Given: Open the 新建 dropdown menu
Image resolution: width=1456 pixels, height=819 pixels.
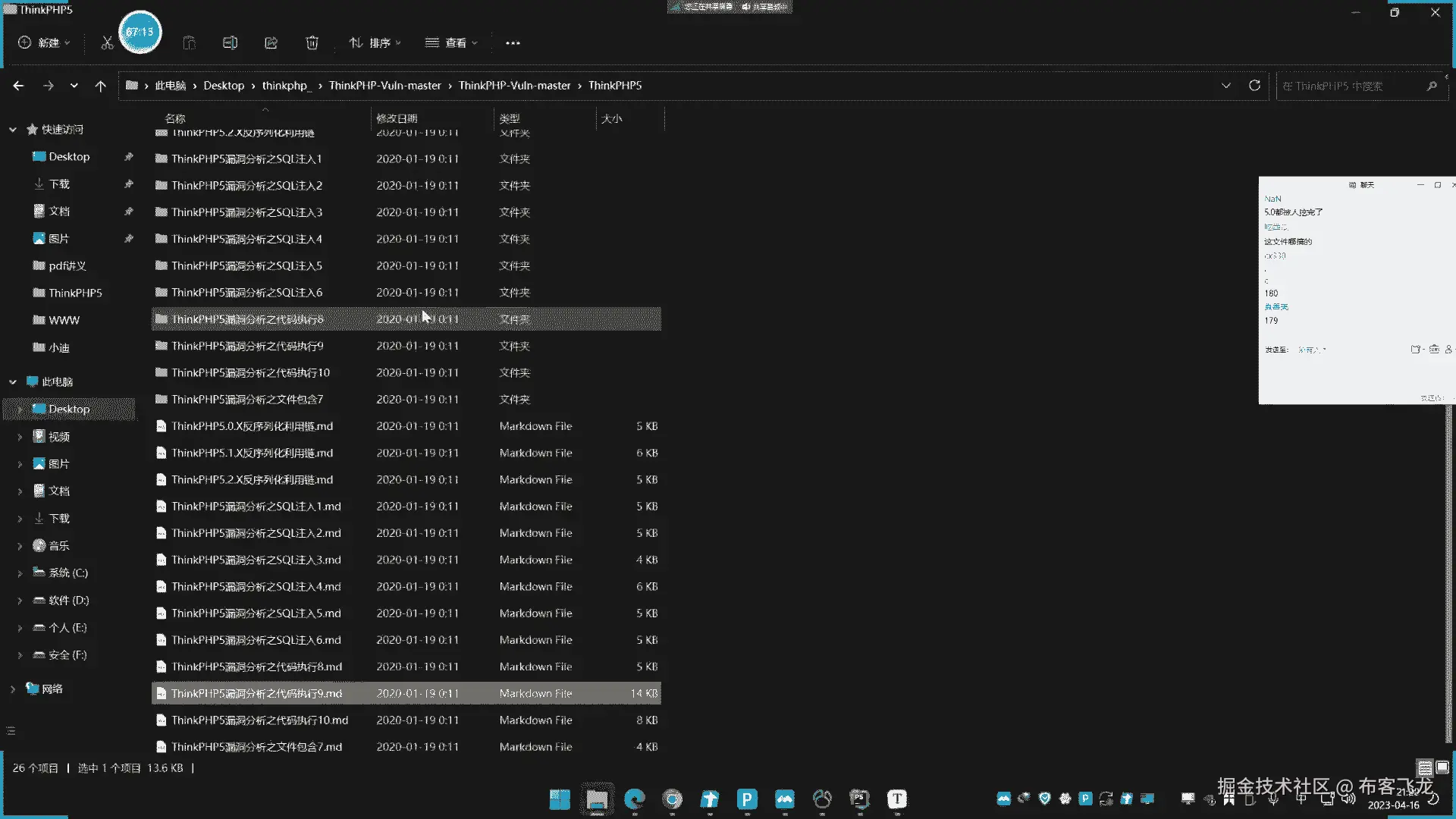Looking at the screenshot, I should (x=44, y=43).
